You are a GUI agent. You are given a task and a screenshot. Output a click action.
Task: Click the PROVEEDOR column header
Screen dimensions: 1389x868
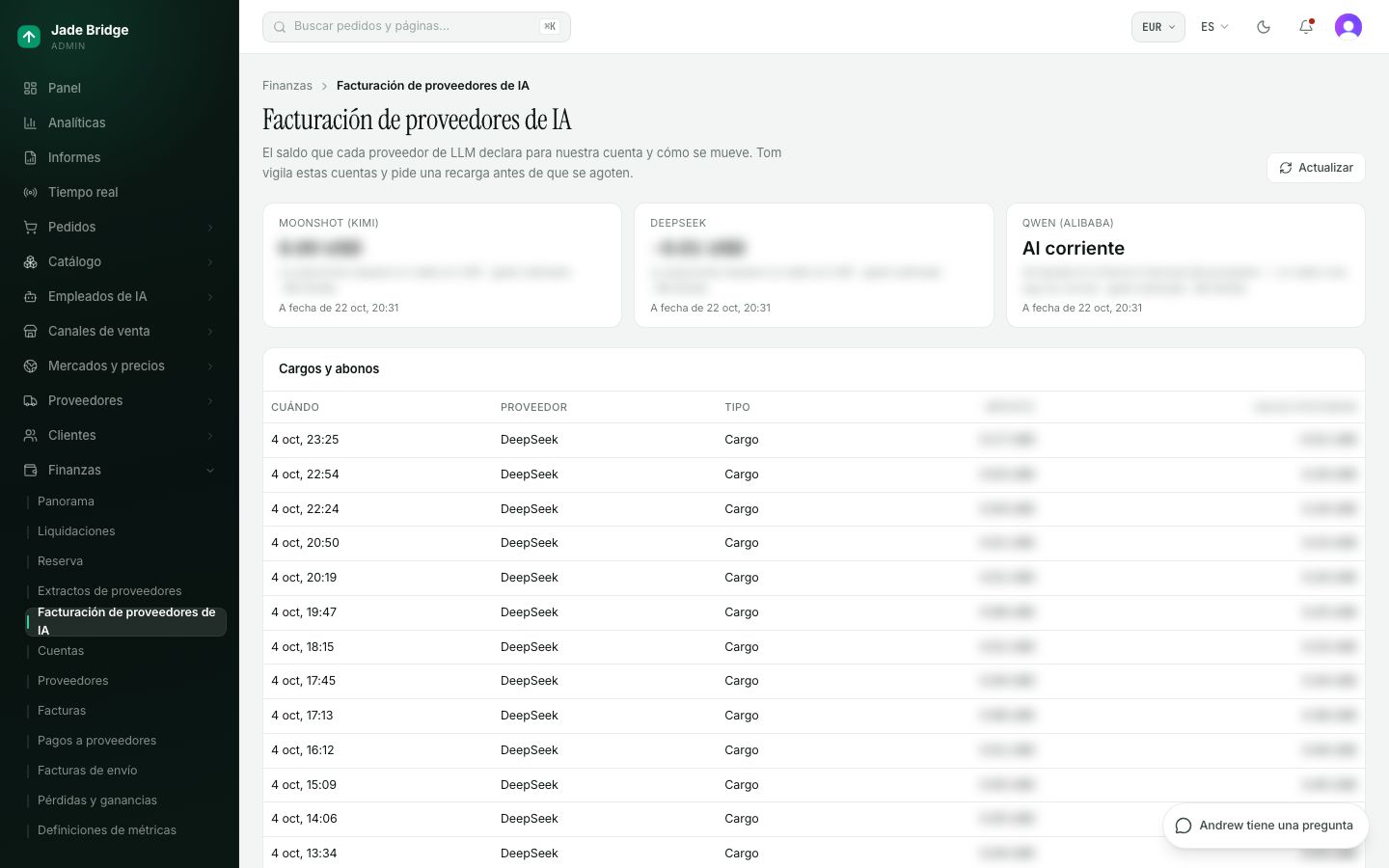(533, 407)
